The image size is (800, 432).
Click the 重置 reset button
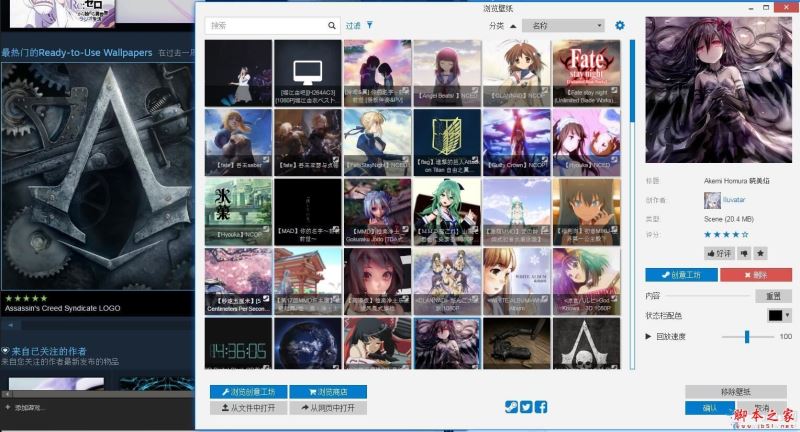coord(773,296)
